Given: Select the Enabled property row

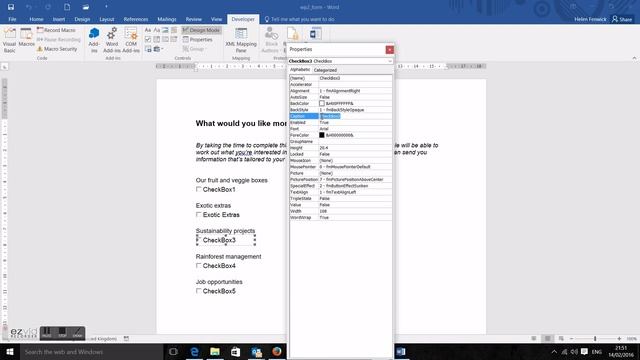Looking at the screenshot, I should click(x=340, y=122).
